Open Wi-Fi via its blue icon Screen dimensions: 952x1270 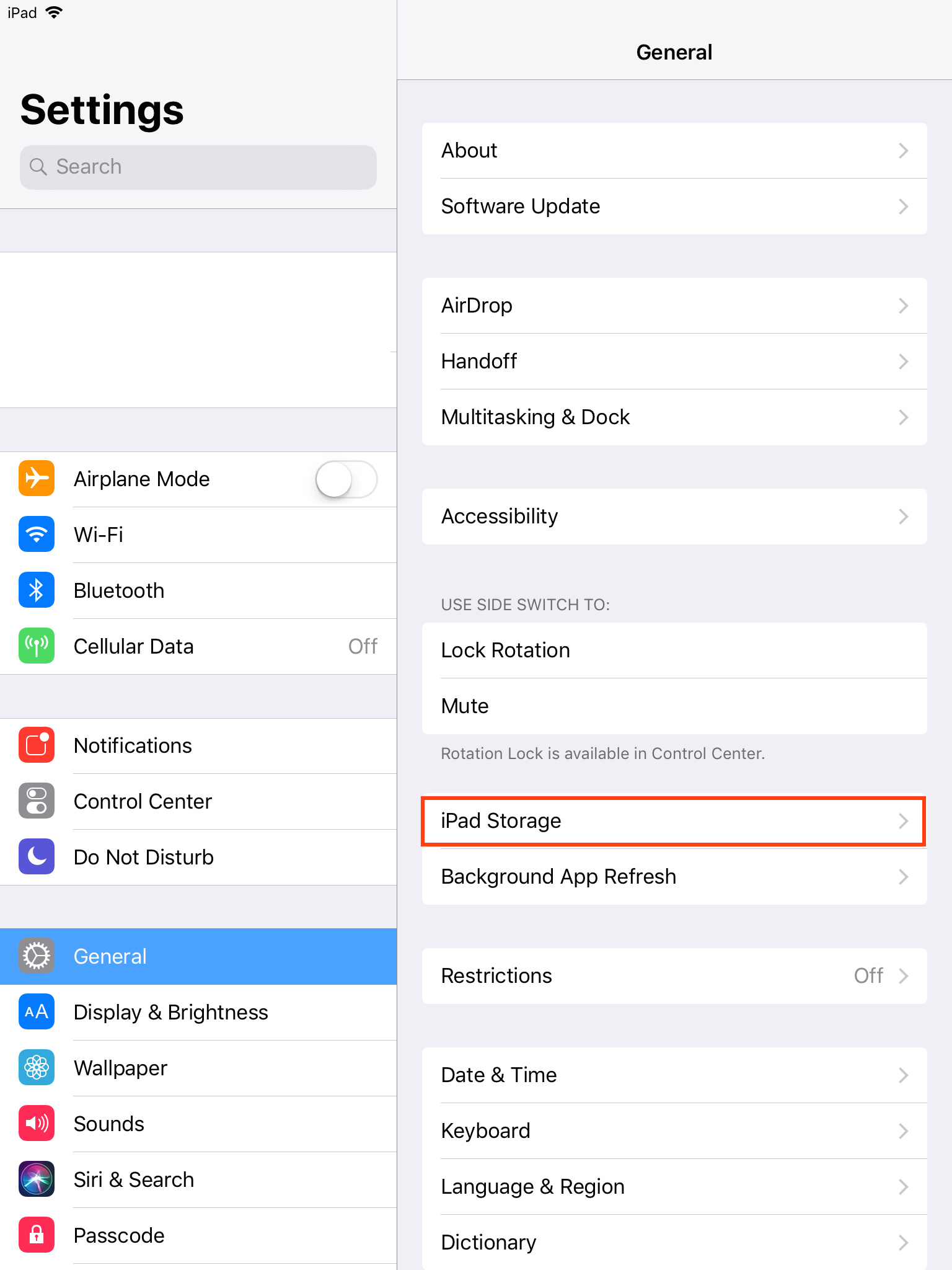(x=37, y=535)
